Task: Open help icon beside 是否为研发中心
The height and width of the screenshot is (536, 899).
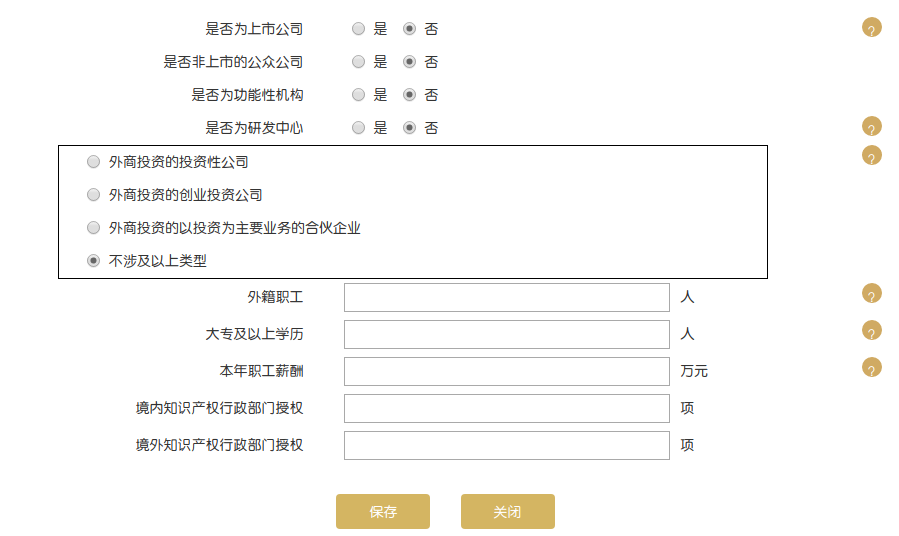Action: click(x=871, y=127)
